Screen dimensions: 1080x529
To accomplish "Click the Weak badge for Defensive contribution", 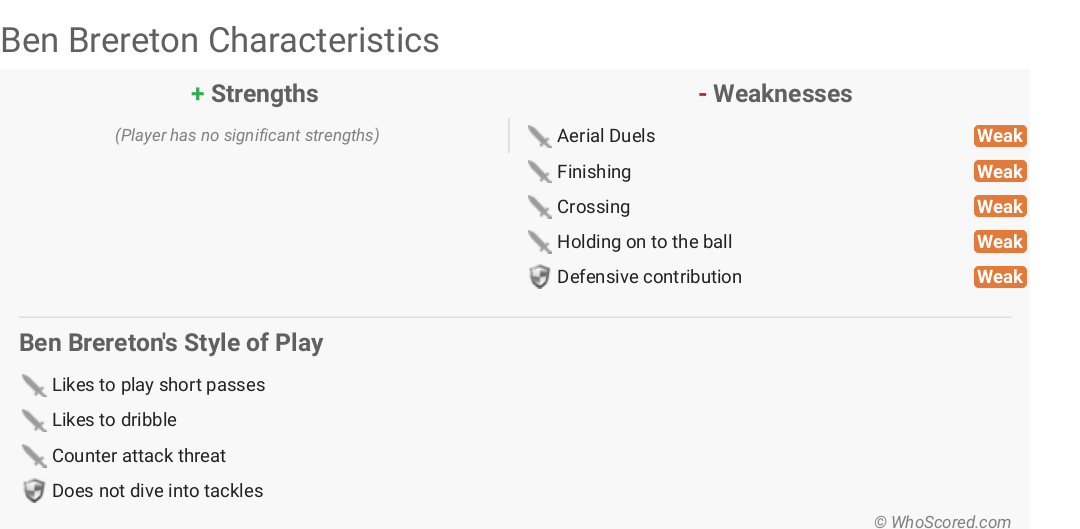I will [x=999, y=277].
